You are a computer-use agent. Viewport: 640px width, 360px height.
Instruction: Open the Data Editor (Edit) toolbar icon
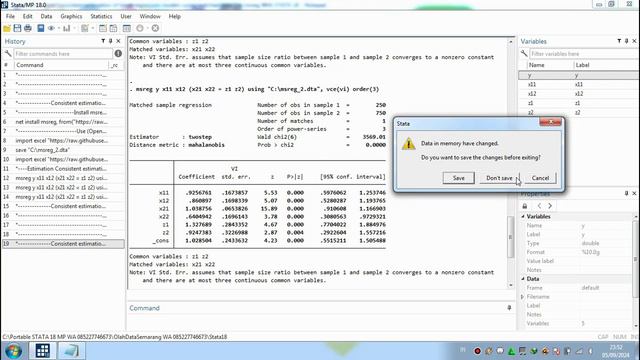point(103,28)
